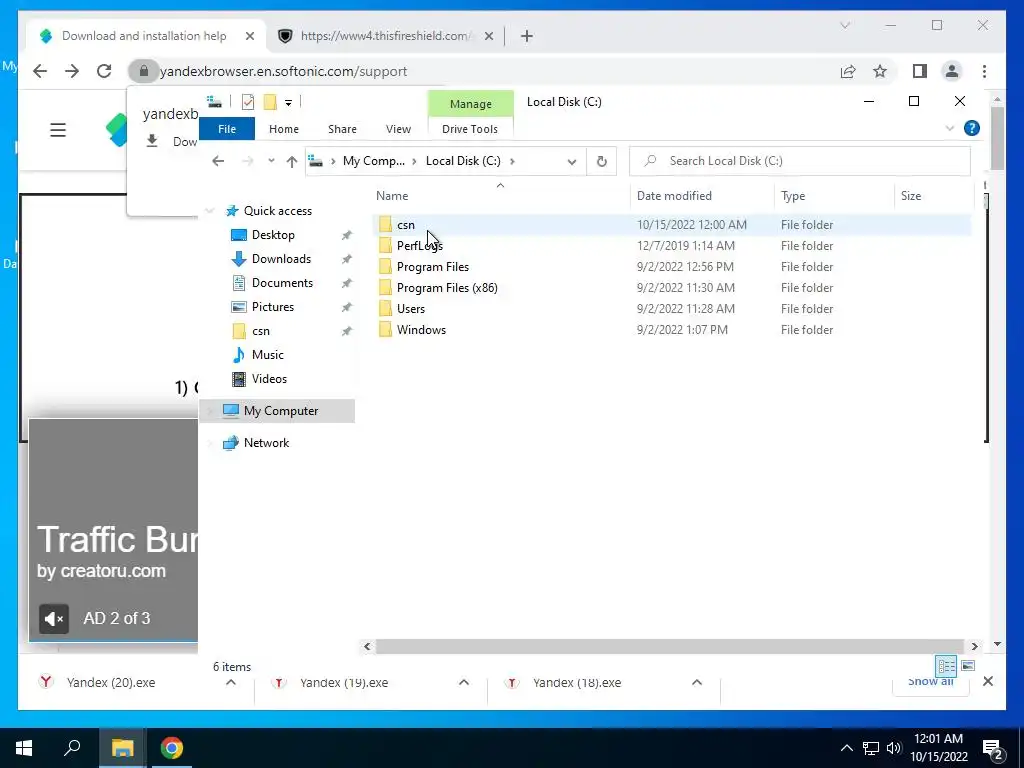Open a new Chrome tab
The image size is (1024, 768).
point(527,36)
